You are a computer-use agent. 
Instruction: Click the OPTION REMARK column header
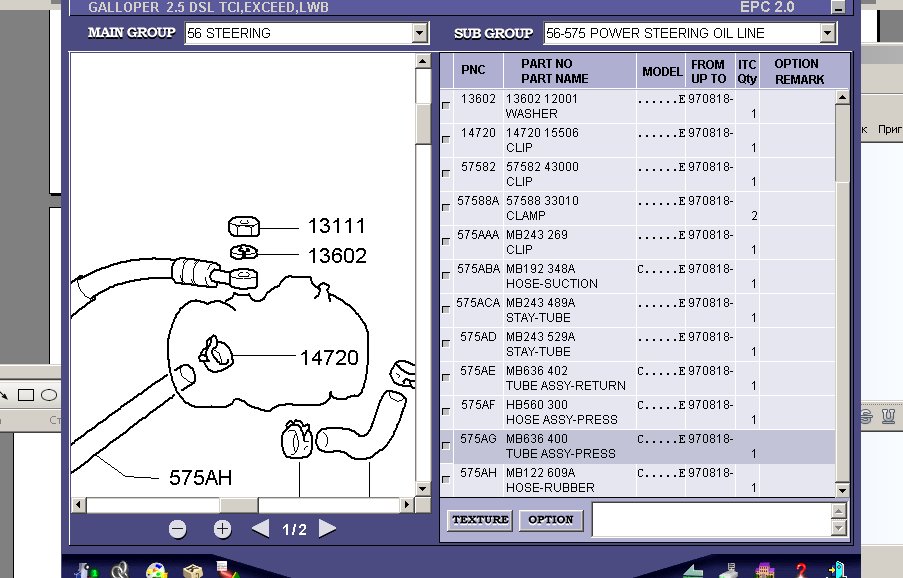[804, 71]
